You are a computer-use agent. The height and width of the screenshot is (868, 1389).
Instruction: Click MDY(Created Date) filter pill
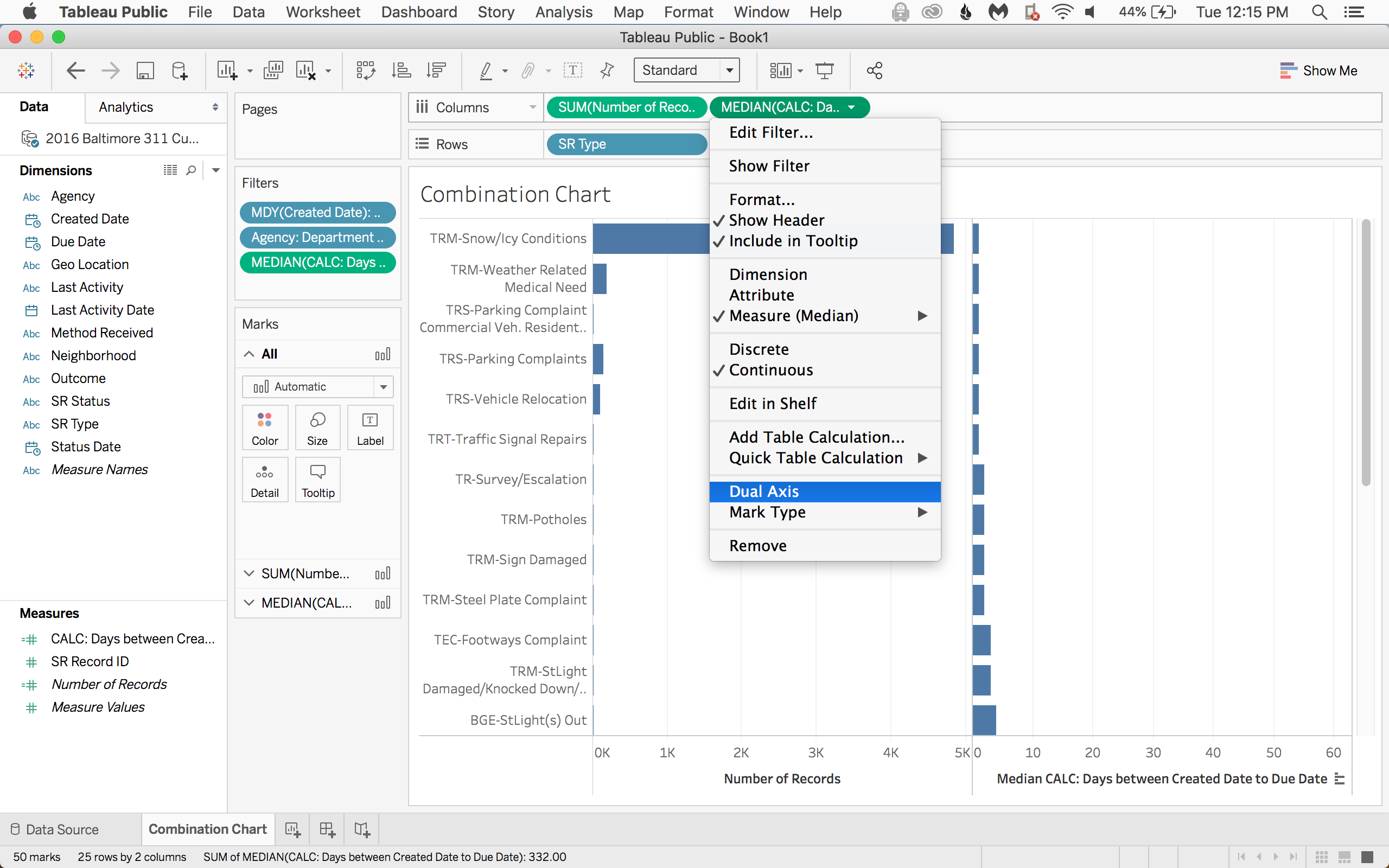pyautogui.click(x=317, y=213)
